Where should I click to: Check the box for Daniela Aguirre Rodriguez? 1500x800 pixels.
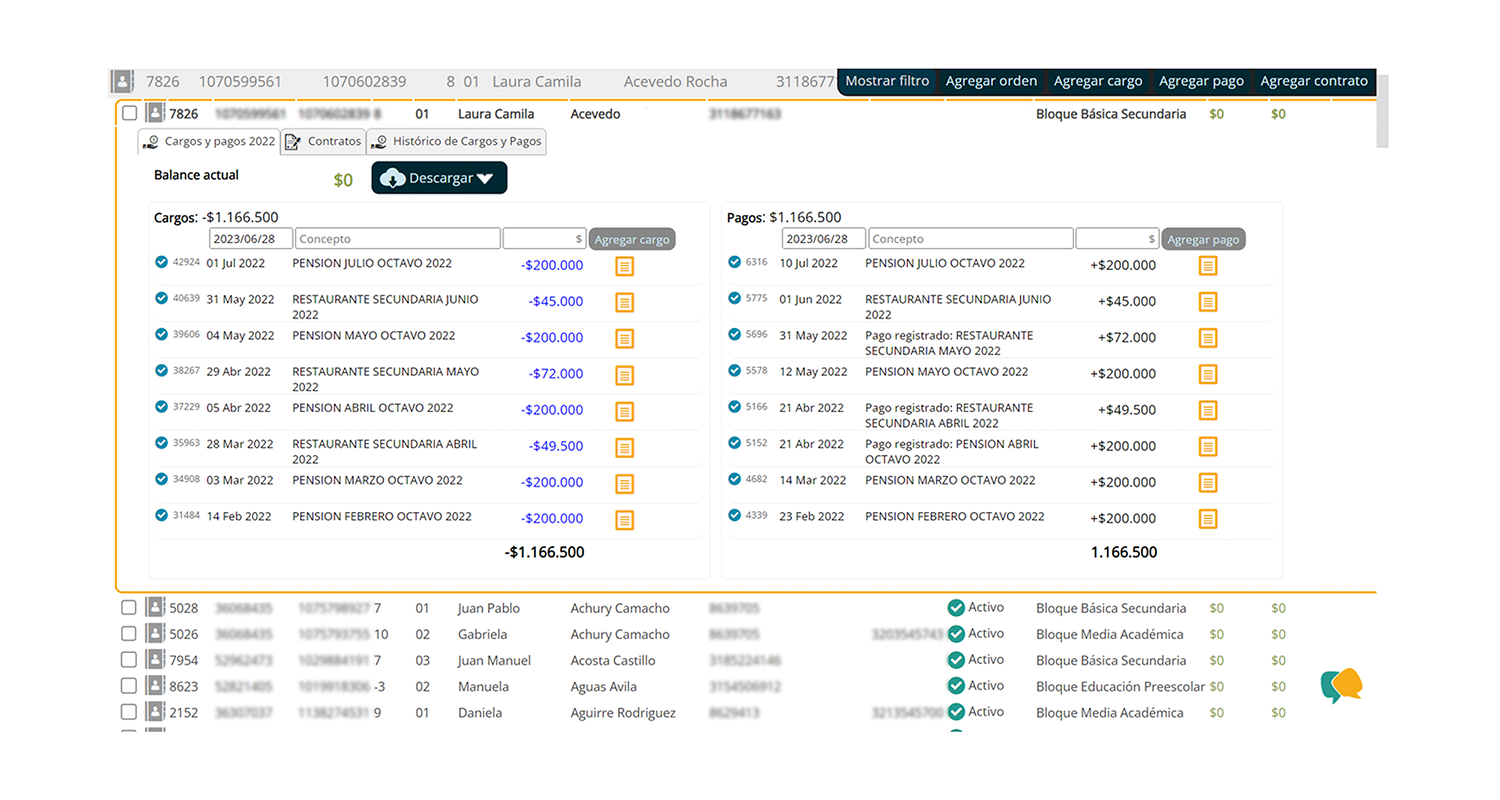coord(129,712)
